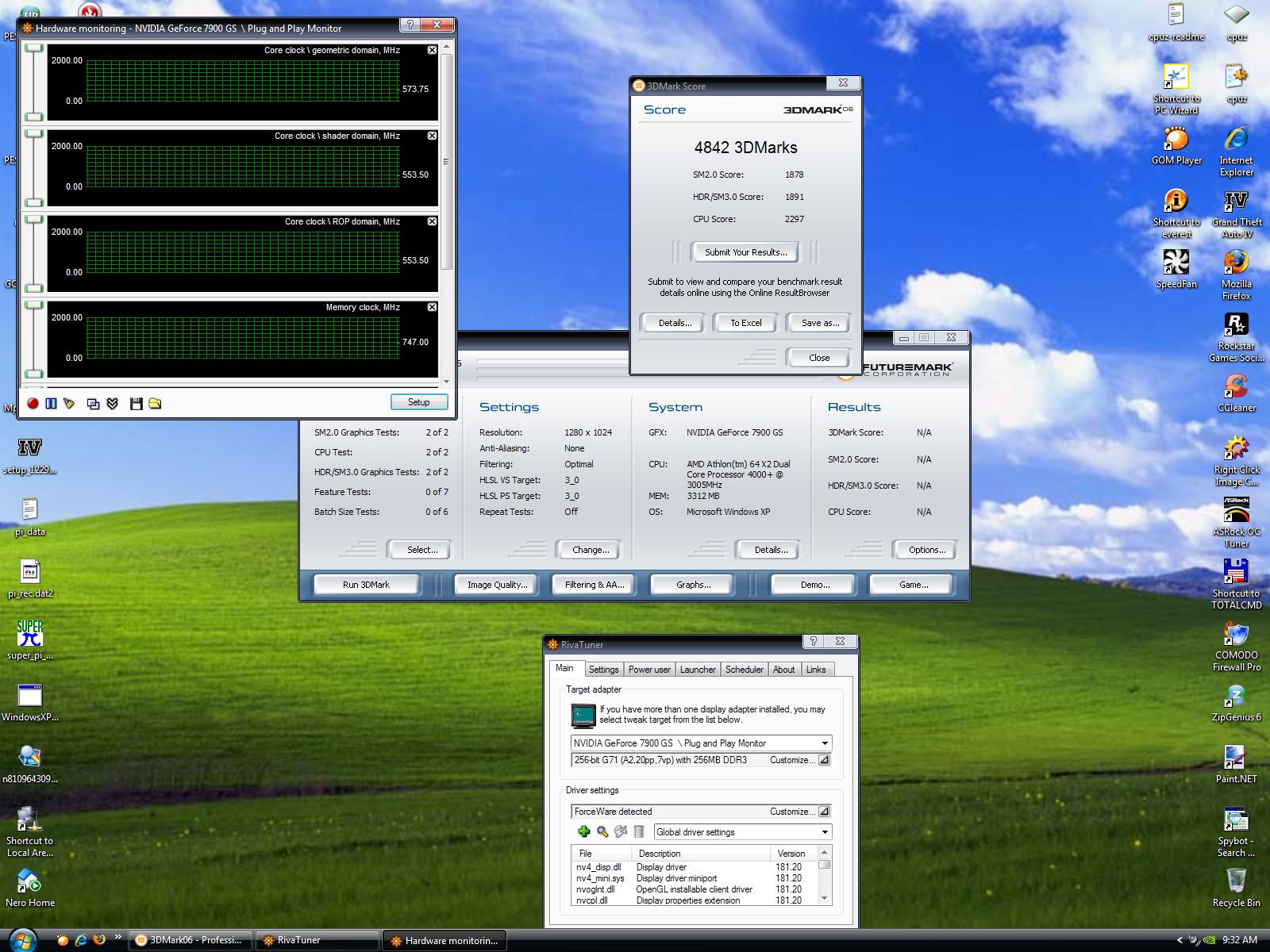Open the Recycle Bin
This screenshot has width=1270, height=952.
tap(1236, 889)
